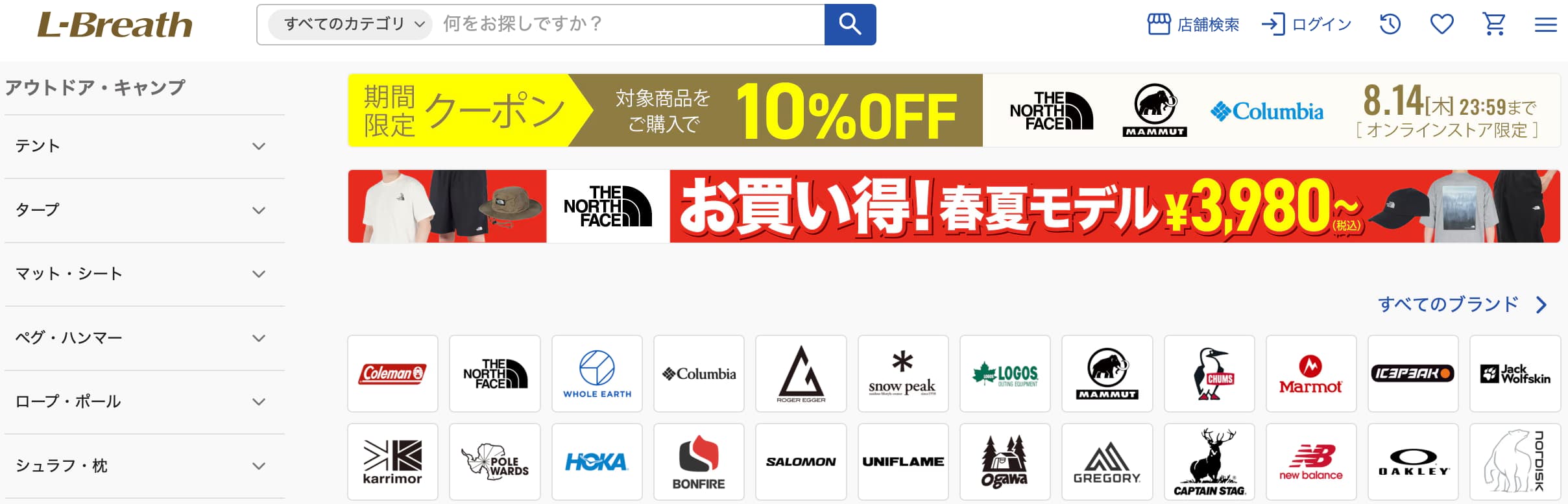Open the すべてのカテゴリ category dropdown
Viewport: 1568px width, 504px height.
tap(350, 25)
